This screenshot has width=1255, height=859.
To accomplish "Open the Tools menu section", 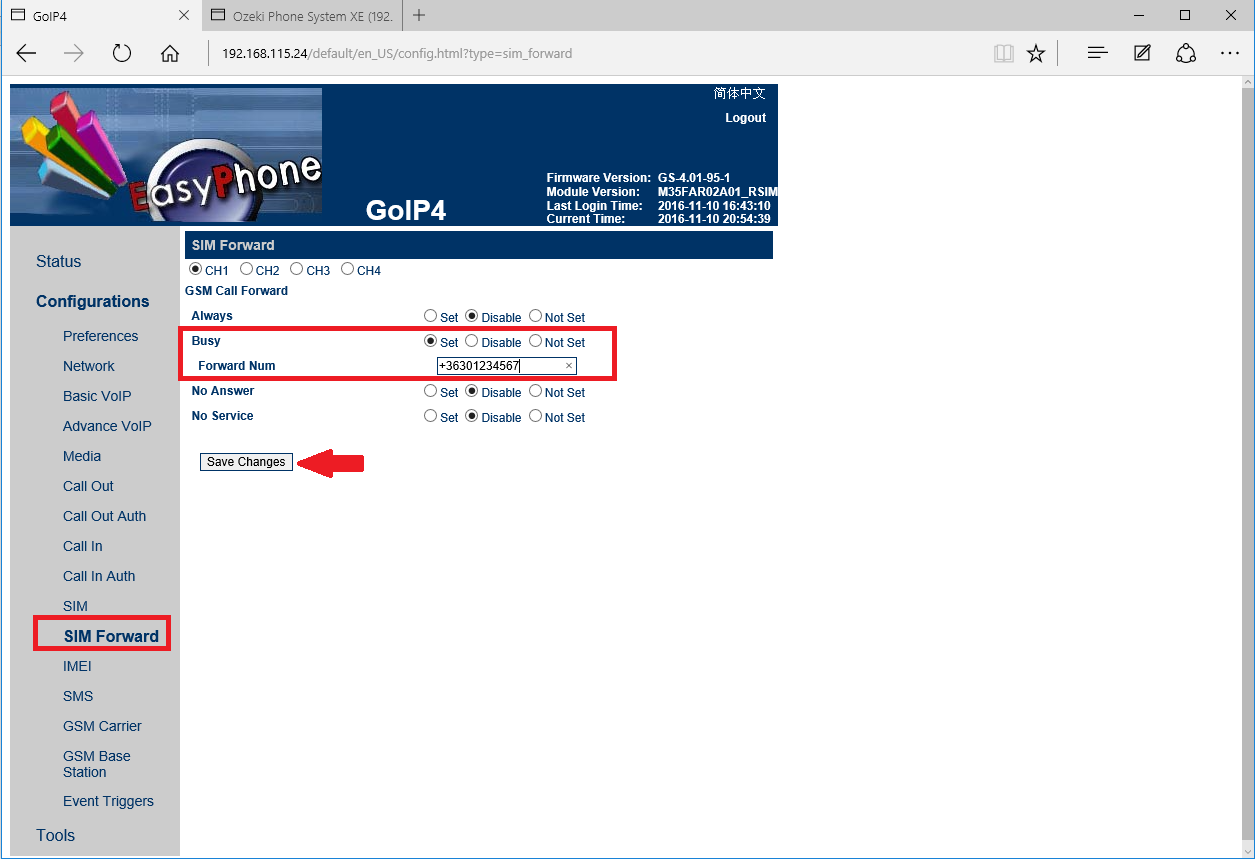I will point(55,835).
